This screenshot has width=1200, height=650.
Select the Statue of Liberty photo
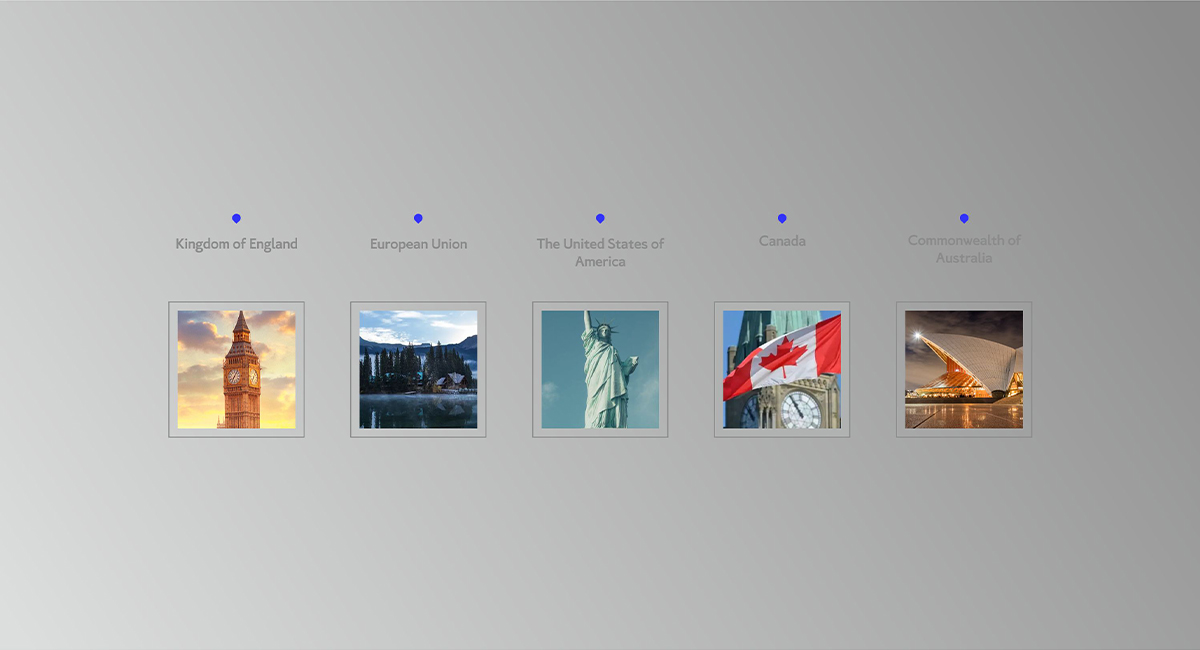(600, 369)
